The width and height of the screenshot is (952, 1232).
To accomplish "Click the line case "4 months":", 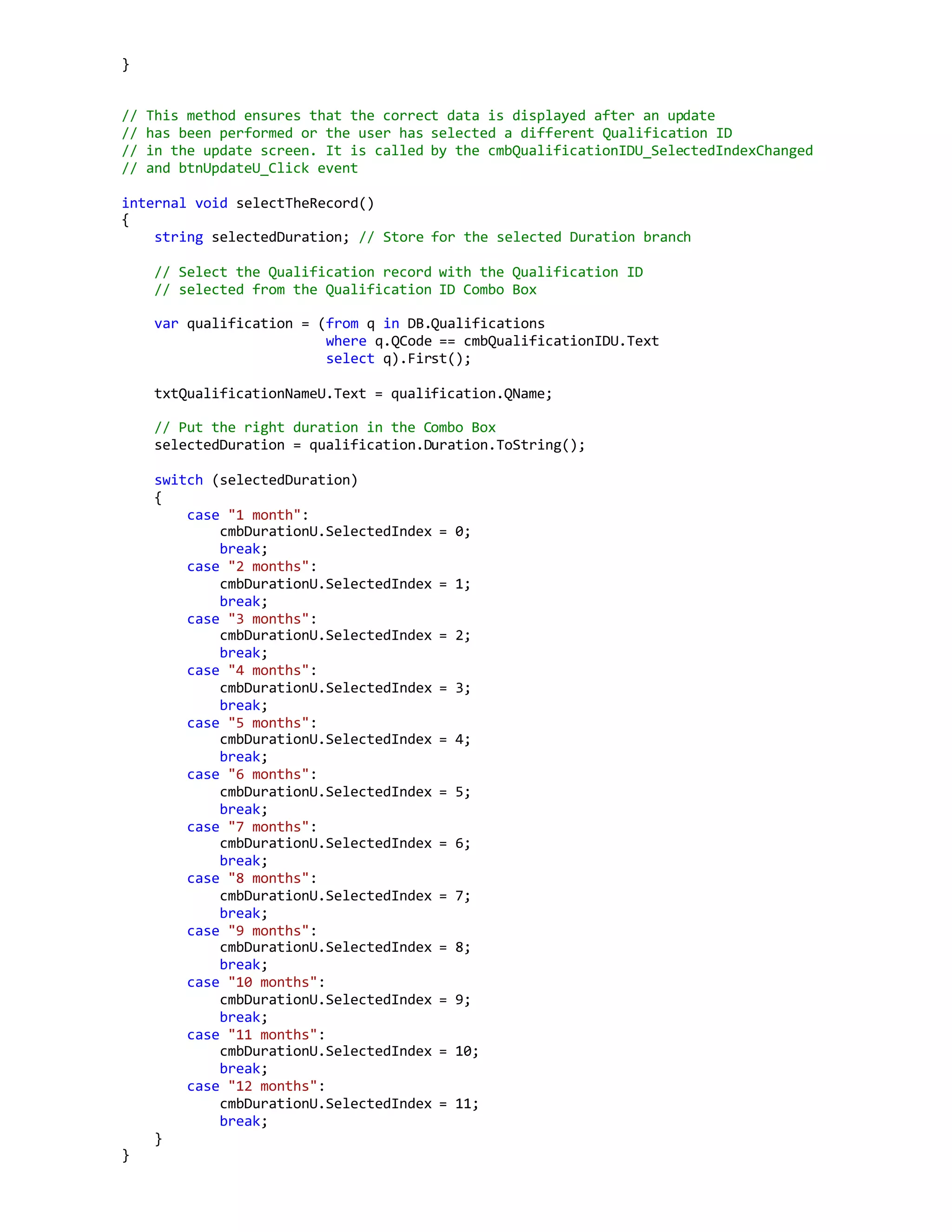I will [252, 670].
